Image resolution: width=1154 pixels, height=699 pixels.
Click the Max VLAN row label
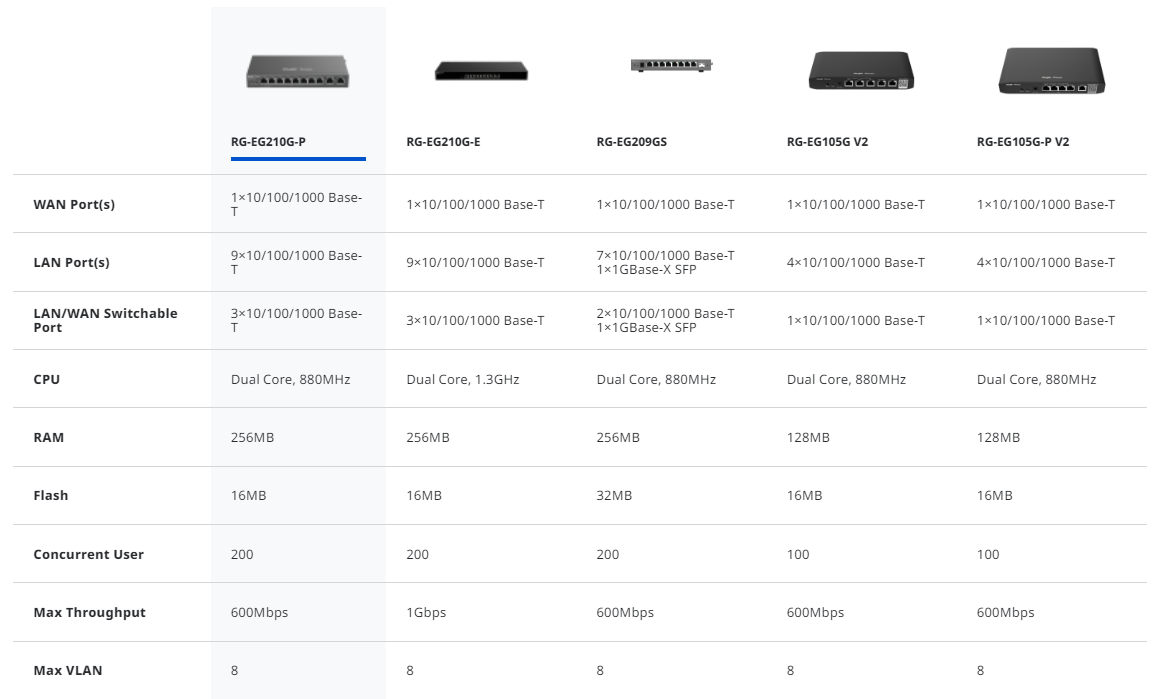click(67, 671)
